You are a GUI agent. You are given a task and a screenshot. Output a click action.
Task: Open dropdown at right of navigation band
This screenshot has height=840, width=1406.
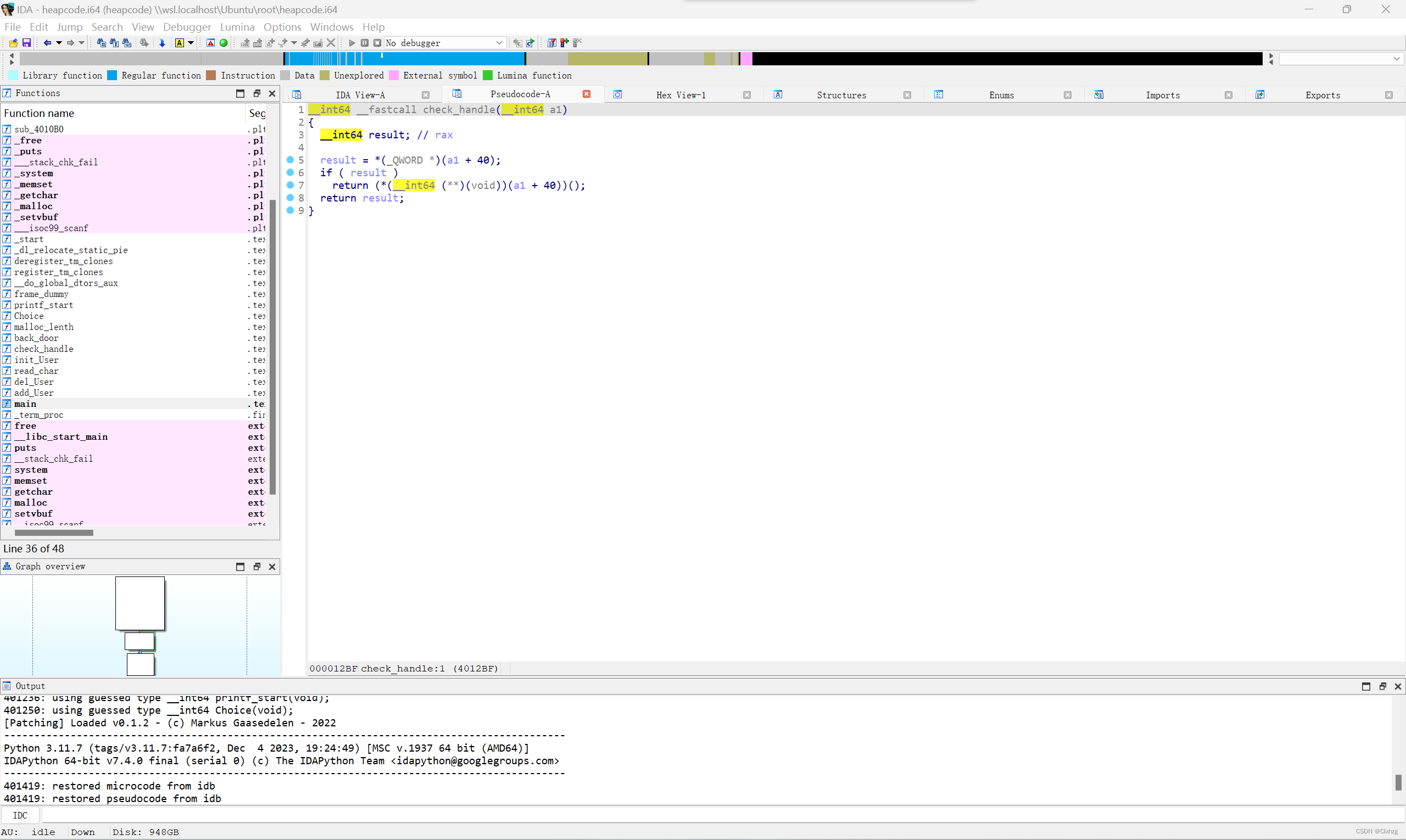point(1396,59)
